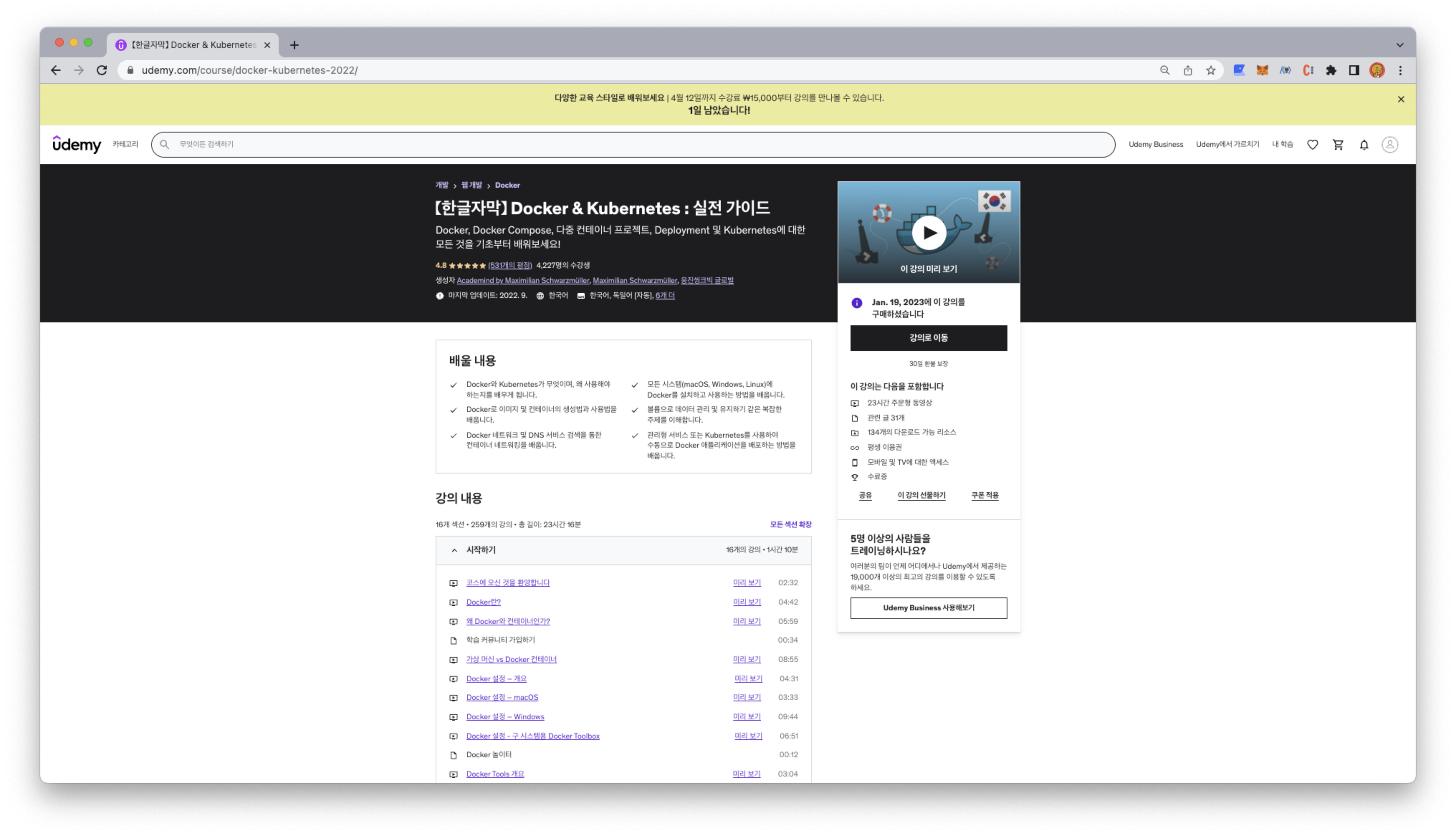Click the MetaMask fox extension icon

point(1262,70)
